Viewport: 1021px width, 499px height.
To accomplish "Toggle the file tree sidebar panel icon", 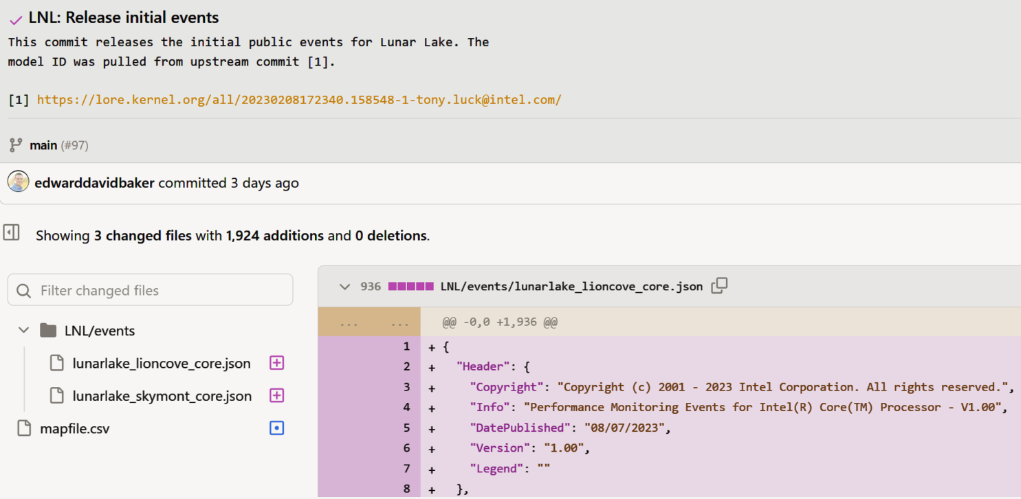I will coord(12,232).
